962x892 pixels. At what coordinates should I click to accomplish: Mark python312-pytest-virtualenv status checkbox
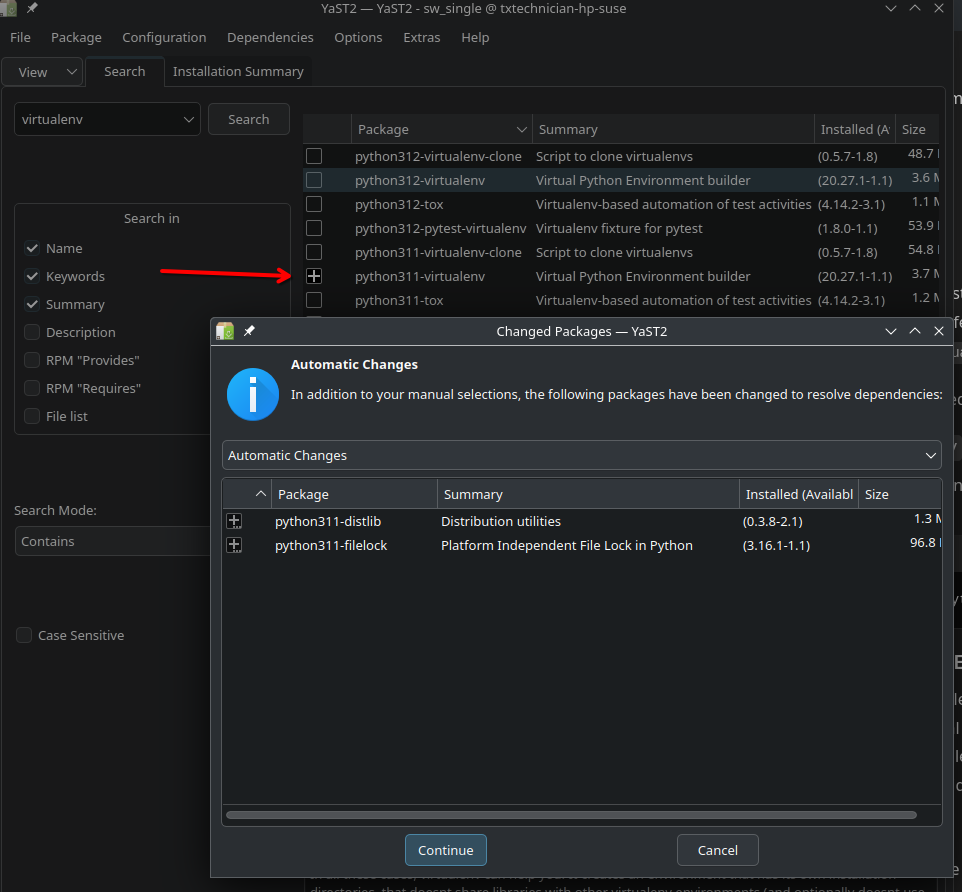tap(314, 228)
